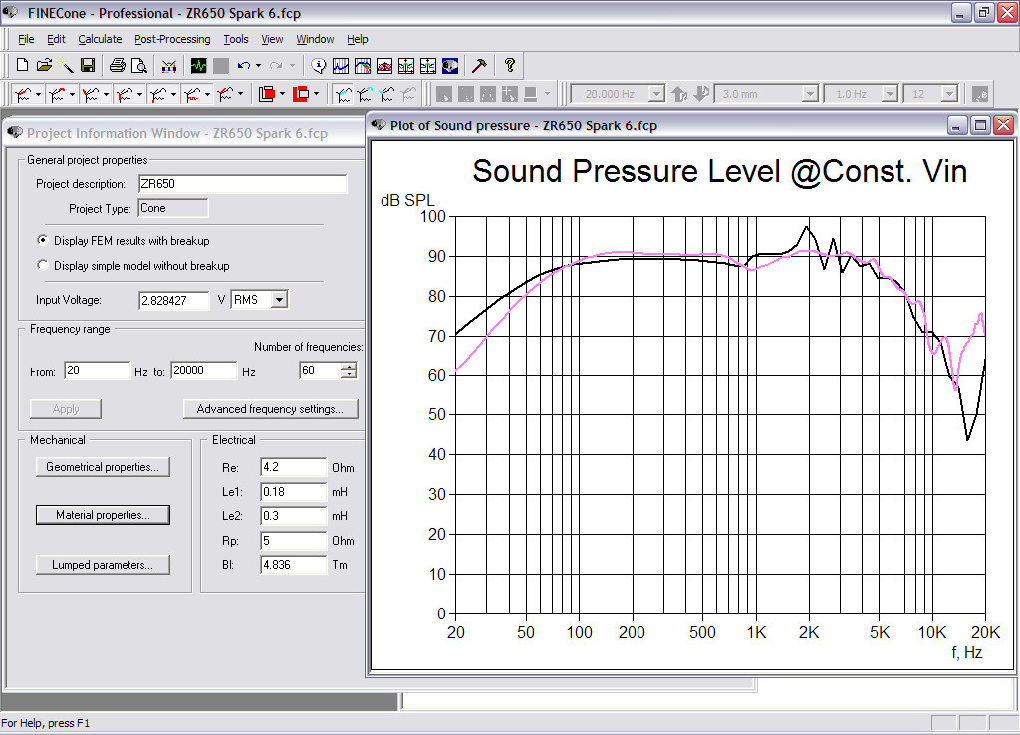Create a new project with the blank page icon
Screen dimensions: 1020x735
[22, 65]
